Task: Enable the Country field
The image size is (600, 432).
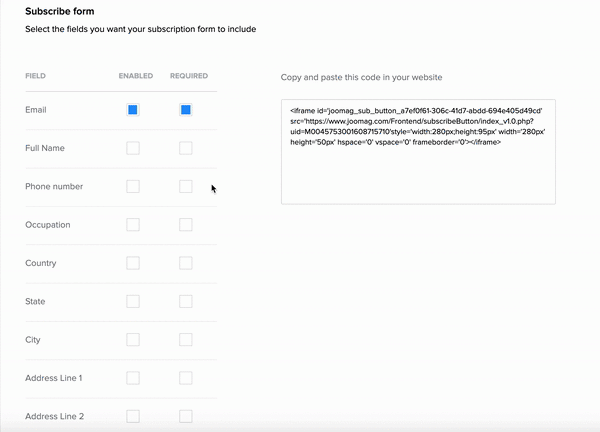Action: click(133, 263)
